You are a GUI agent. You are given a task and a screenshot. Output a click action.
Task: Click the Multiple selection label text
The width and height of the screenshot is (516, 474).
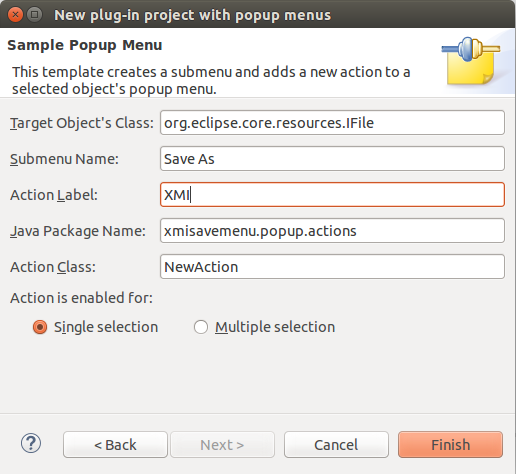tap(275, 327)
